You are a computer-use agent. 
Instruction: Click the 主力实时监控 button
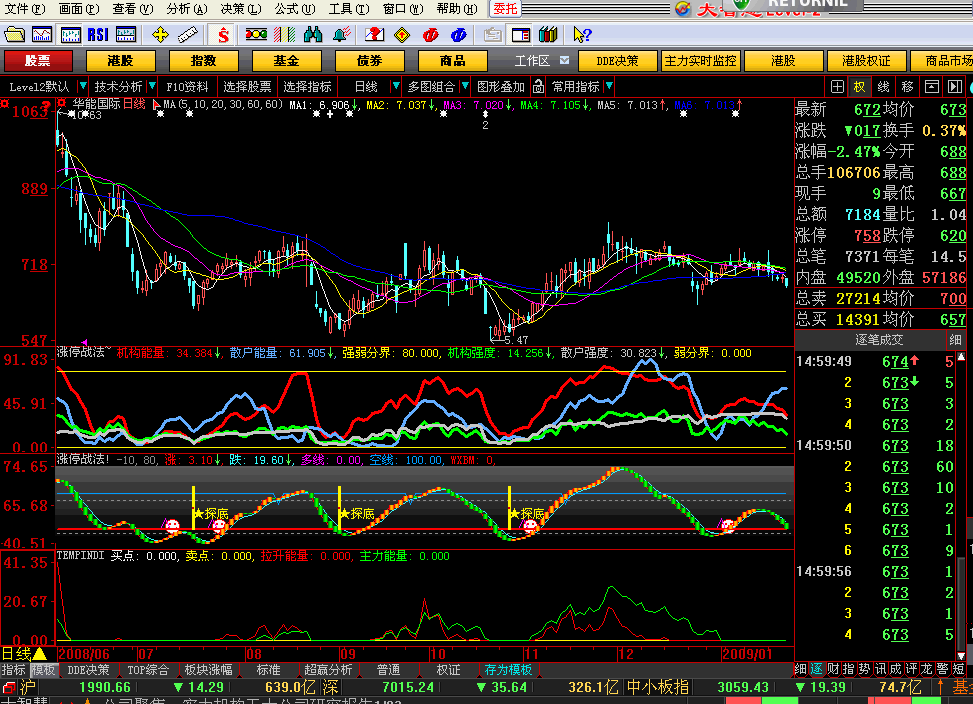700,61
